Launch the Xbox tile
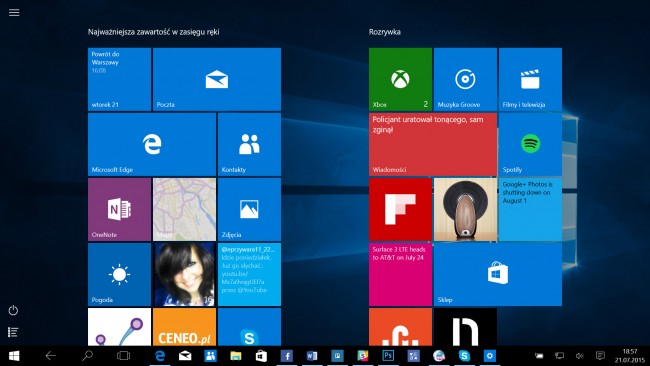Image resolution: width=650 pixels, height=366 pixels. click(400, 79)
